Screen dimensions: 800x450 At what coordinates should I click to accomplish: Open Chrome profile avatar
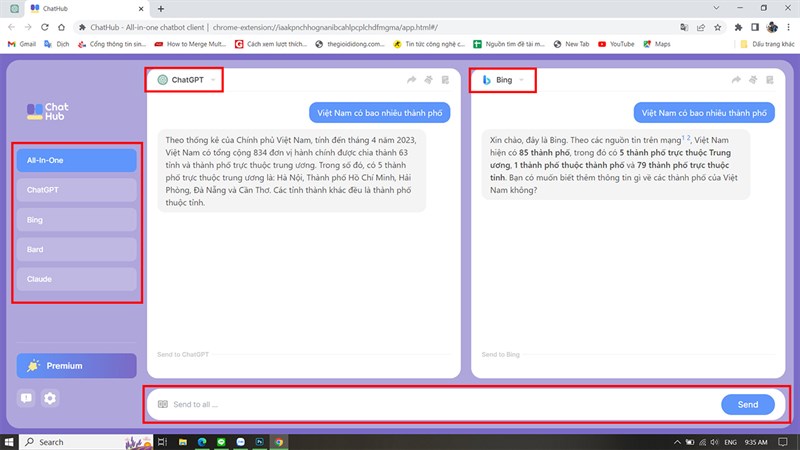point(772,27)
